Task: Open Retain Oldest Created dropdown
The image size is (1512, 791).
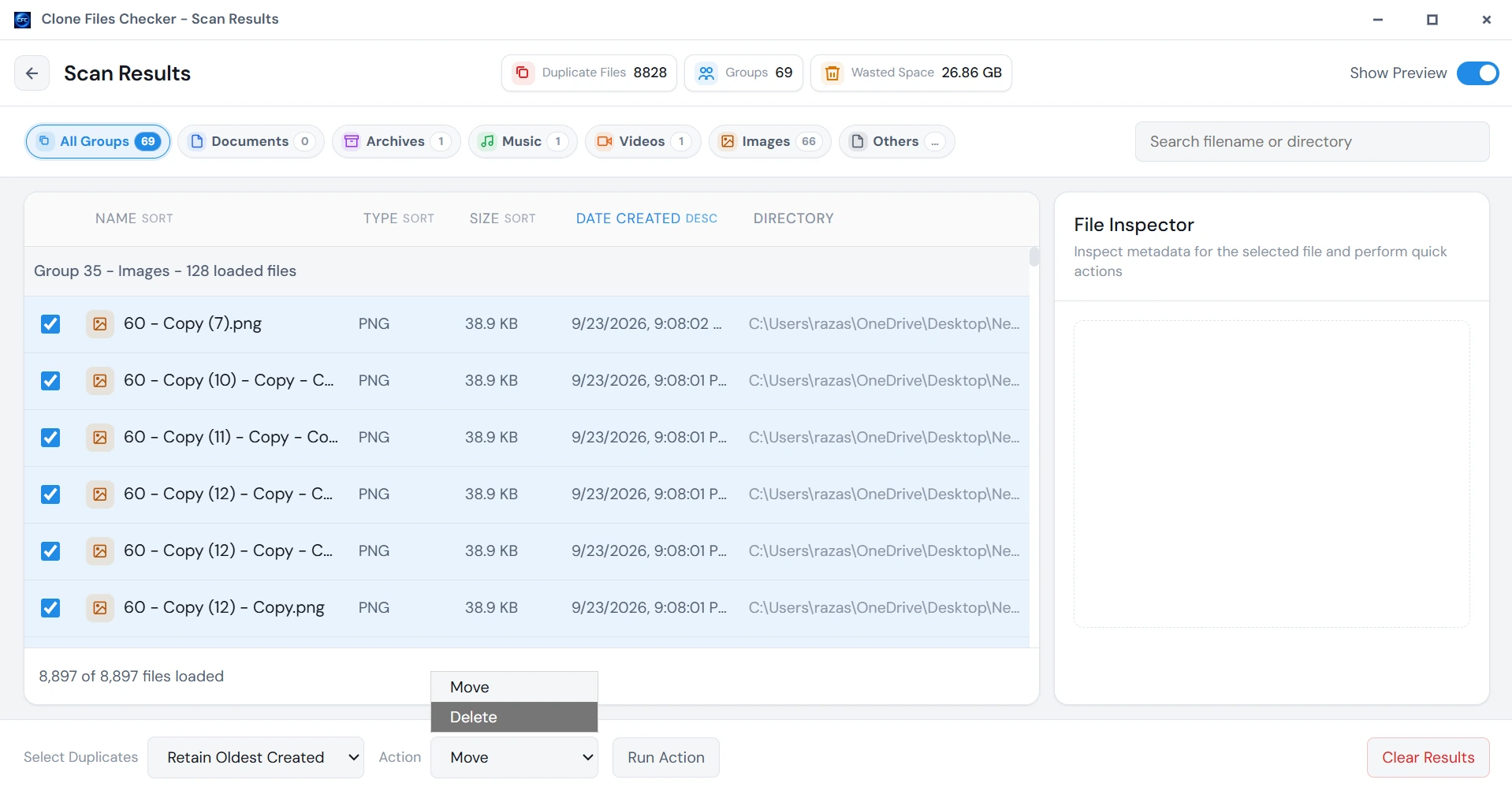Action: (x=255, y=758)
